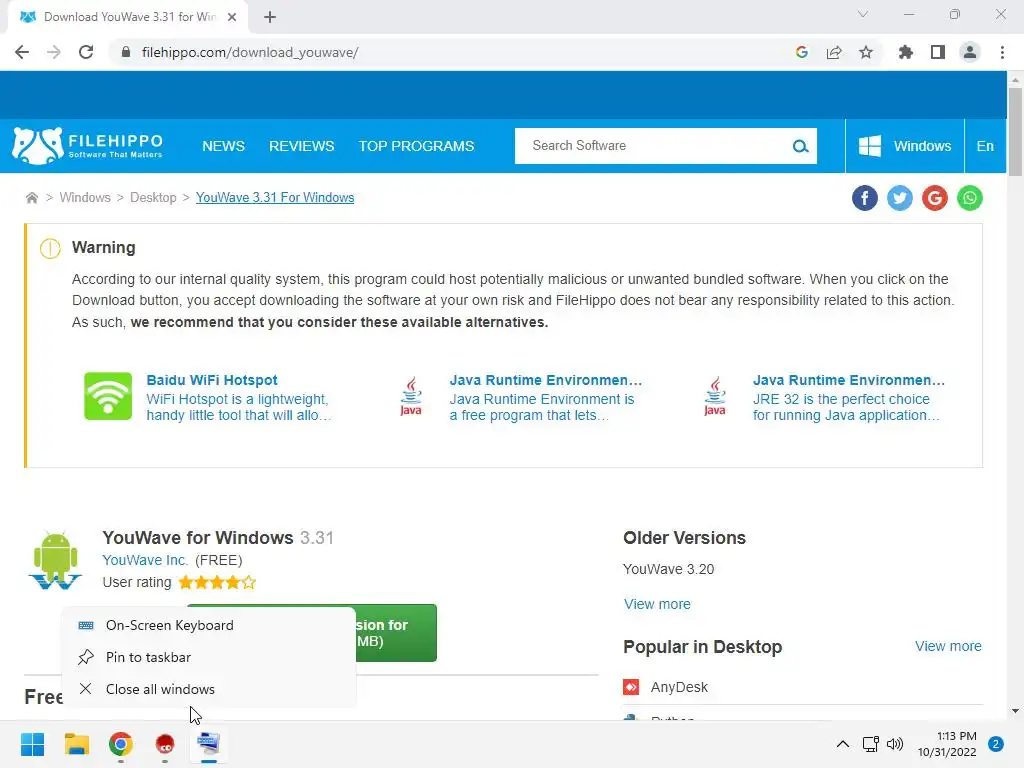Show hidden system tray icons

click(843, 744)
